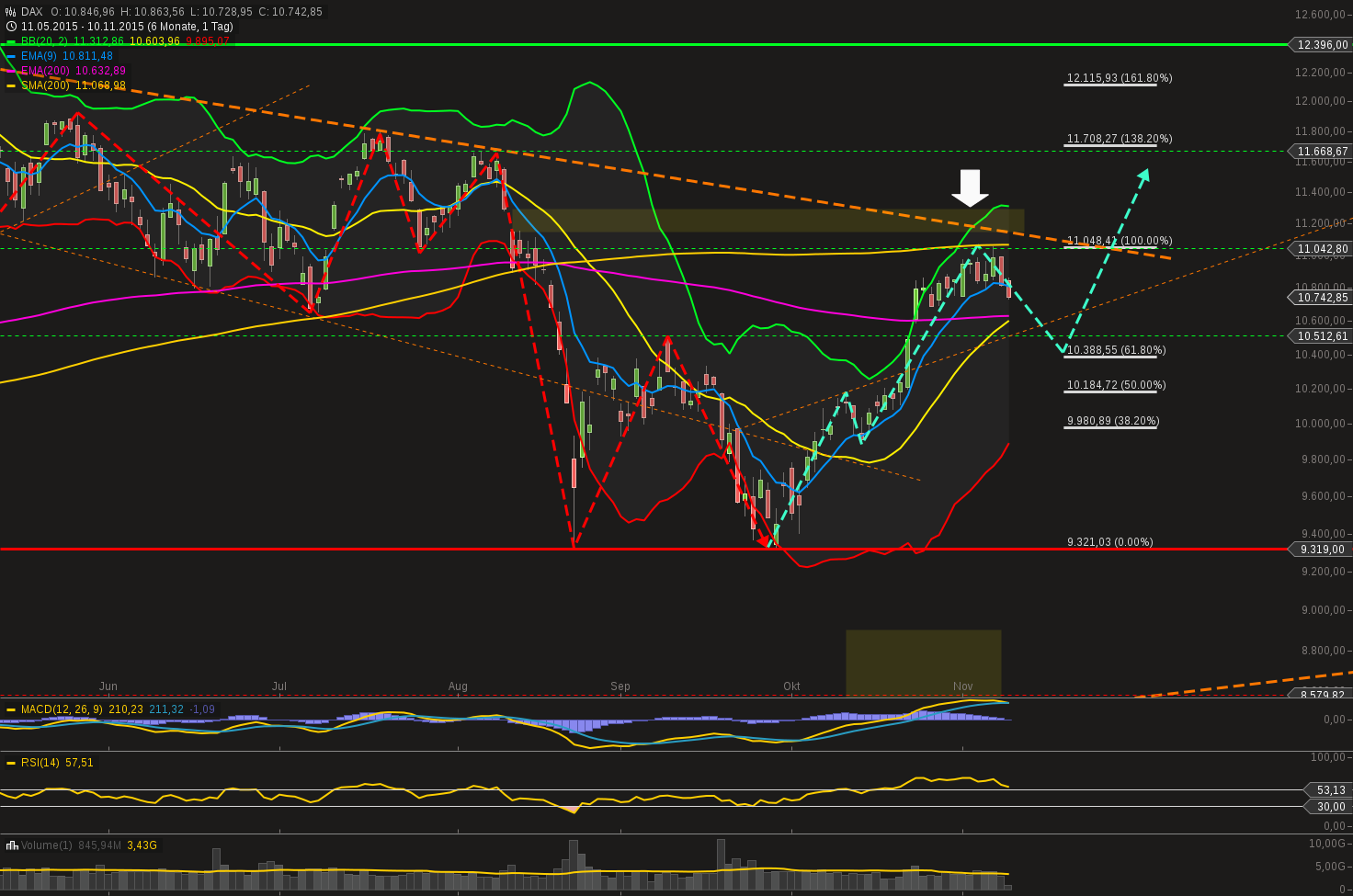This screenshot has width=1353, height=896.
Task: Click the Fibonacci label 11.708,27 (138.20%)
Action: click(x=1120, y=139)
